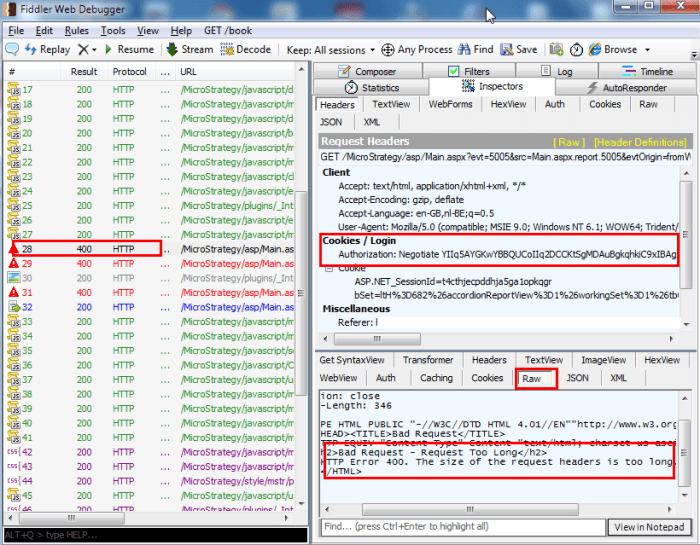The height and width of the screenshot is (545, 700).
Task: Toggle Stream mode
Action: (x=190, y=49)
